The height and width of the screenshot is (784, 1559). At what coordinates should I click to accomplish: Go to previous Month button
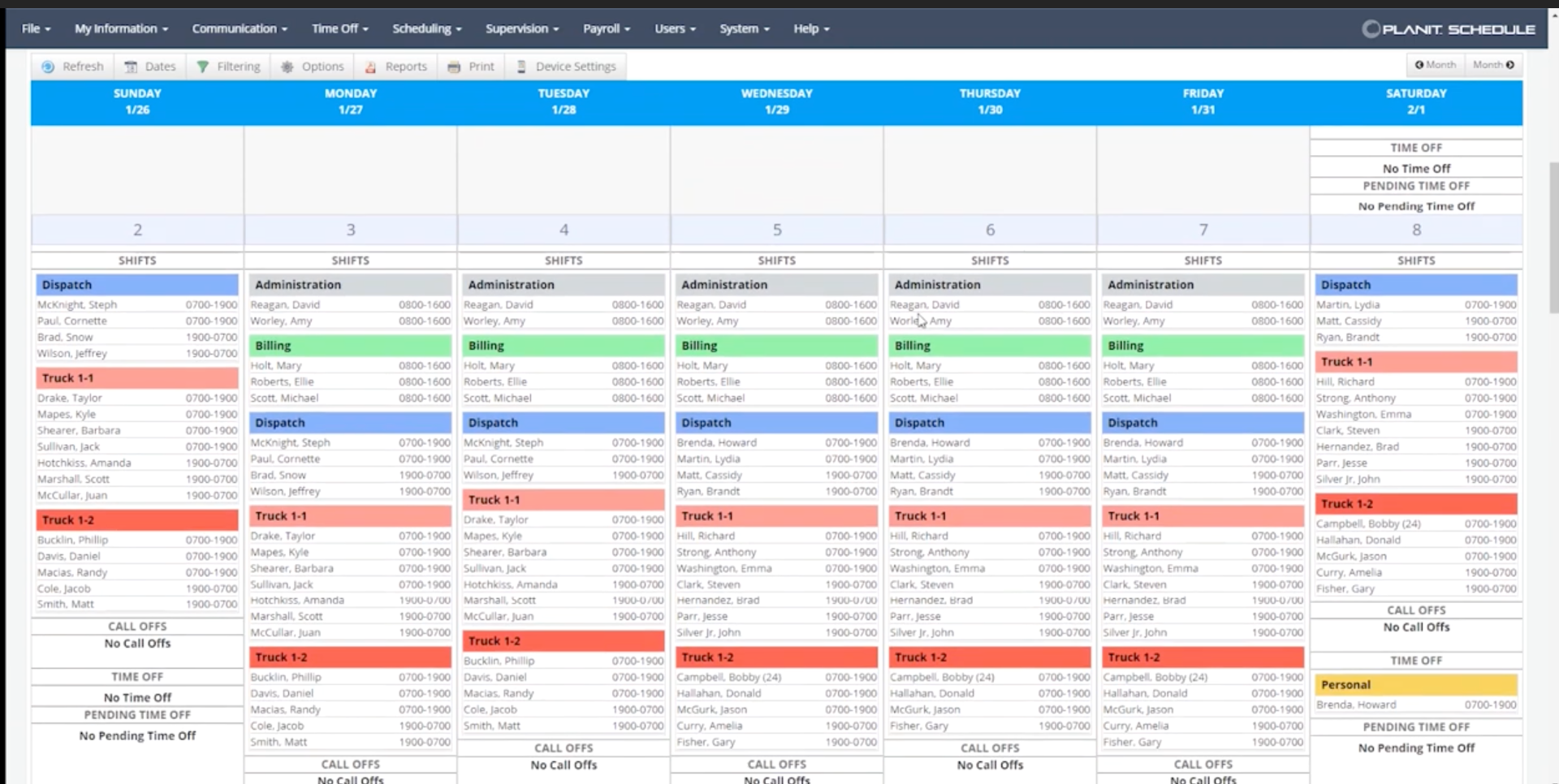[x=1436, y=65]
